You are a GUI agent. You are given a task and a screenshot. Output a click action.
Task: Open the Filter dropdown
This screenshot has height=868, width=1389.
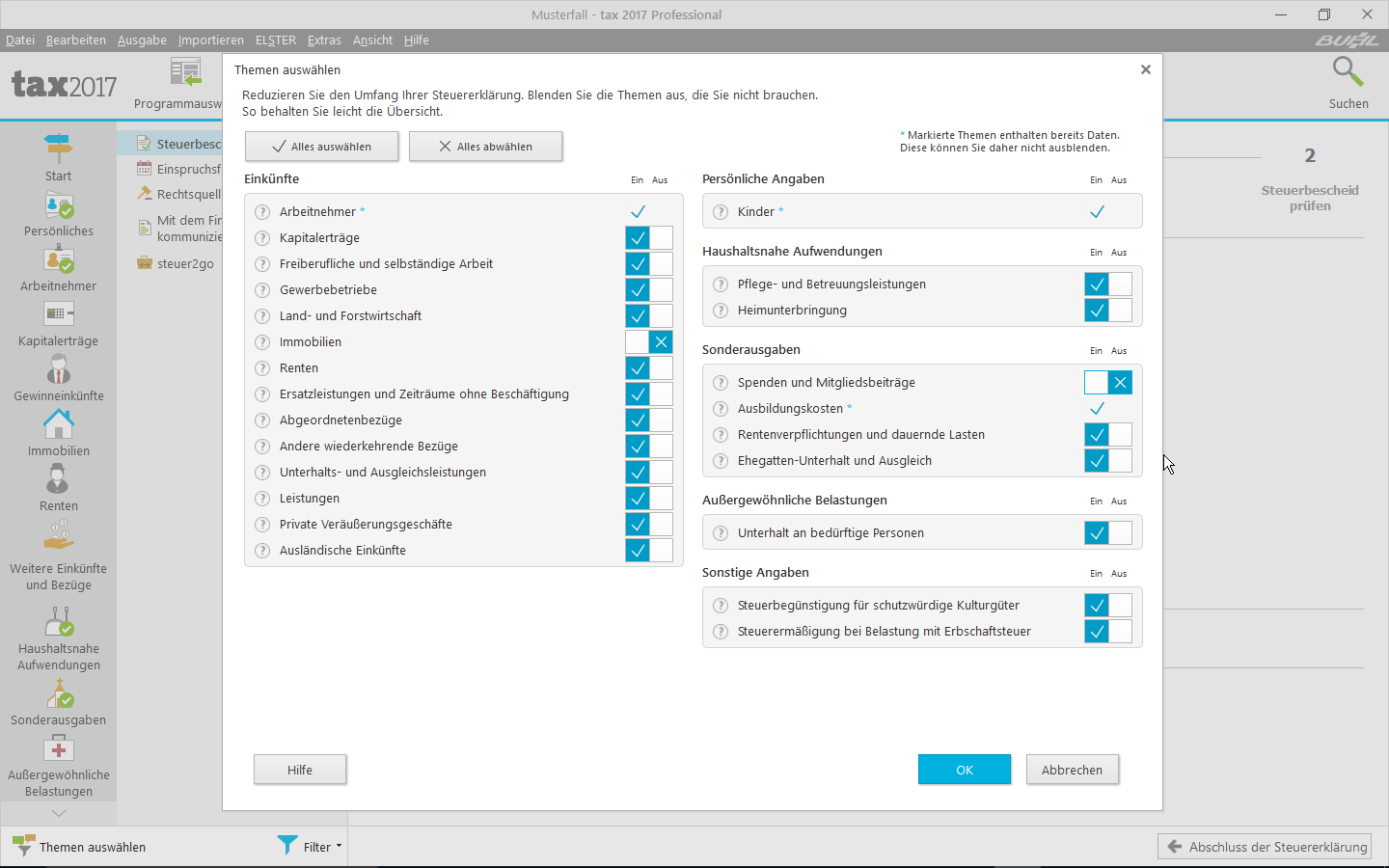click(311, 847)
